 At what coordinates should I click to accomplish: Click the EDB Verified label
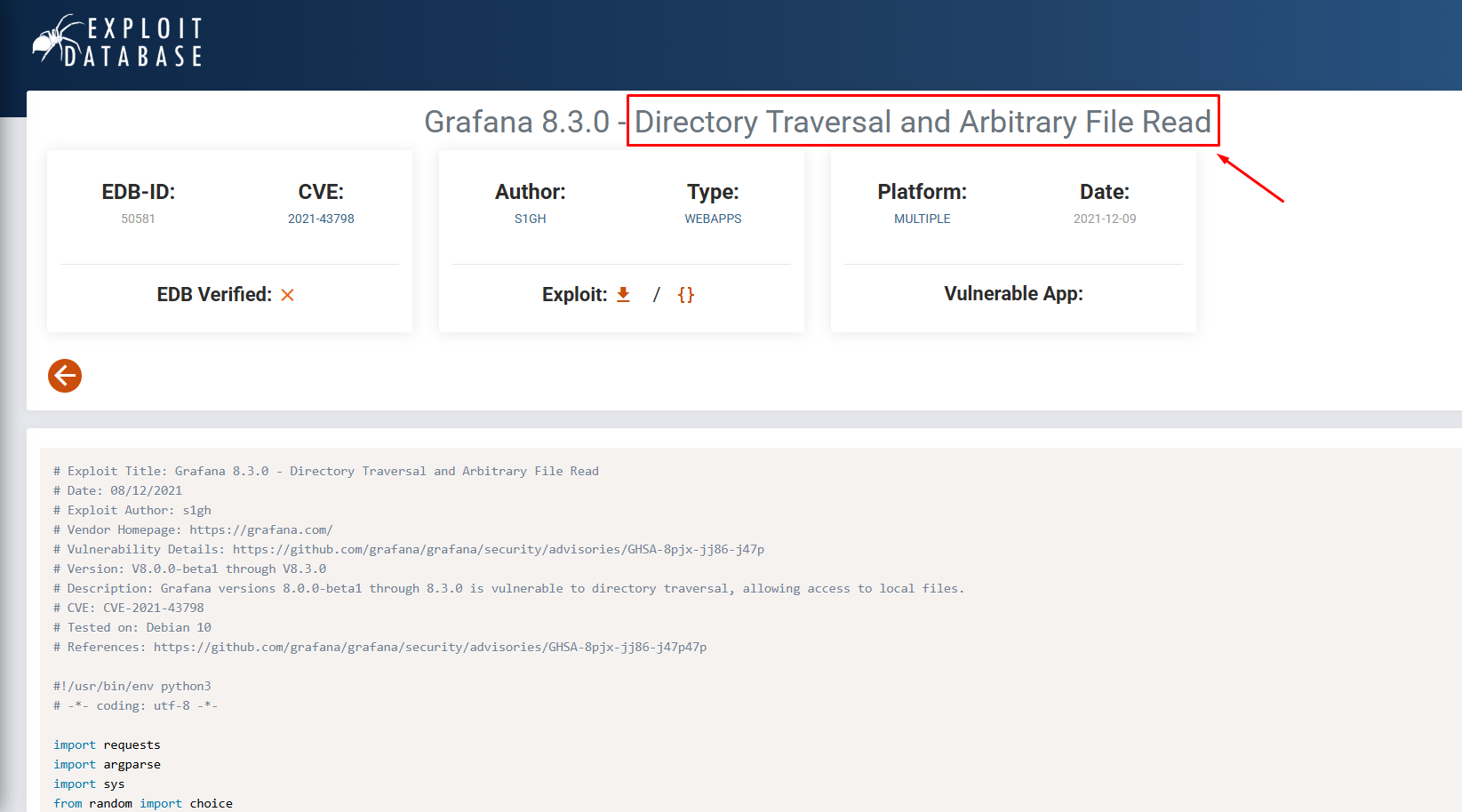point(214,295)
